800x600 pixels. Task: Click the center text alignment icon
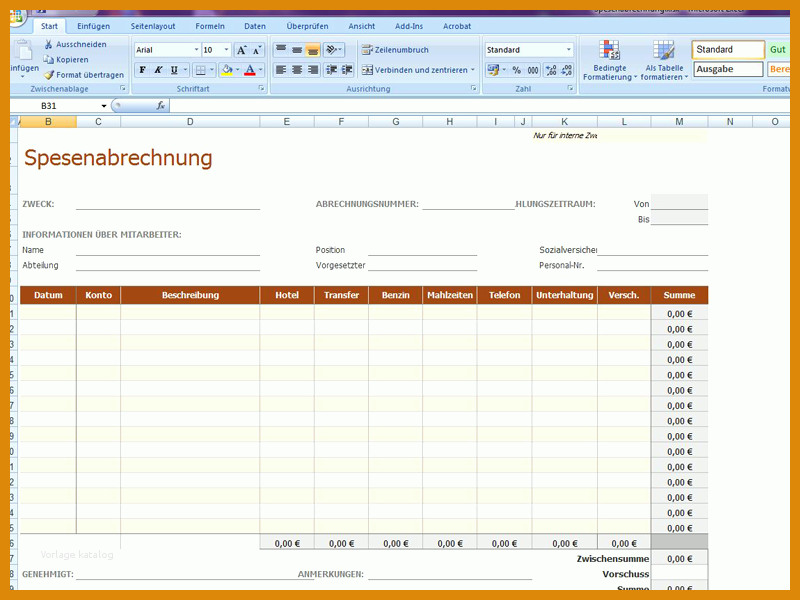297,70
